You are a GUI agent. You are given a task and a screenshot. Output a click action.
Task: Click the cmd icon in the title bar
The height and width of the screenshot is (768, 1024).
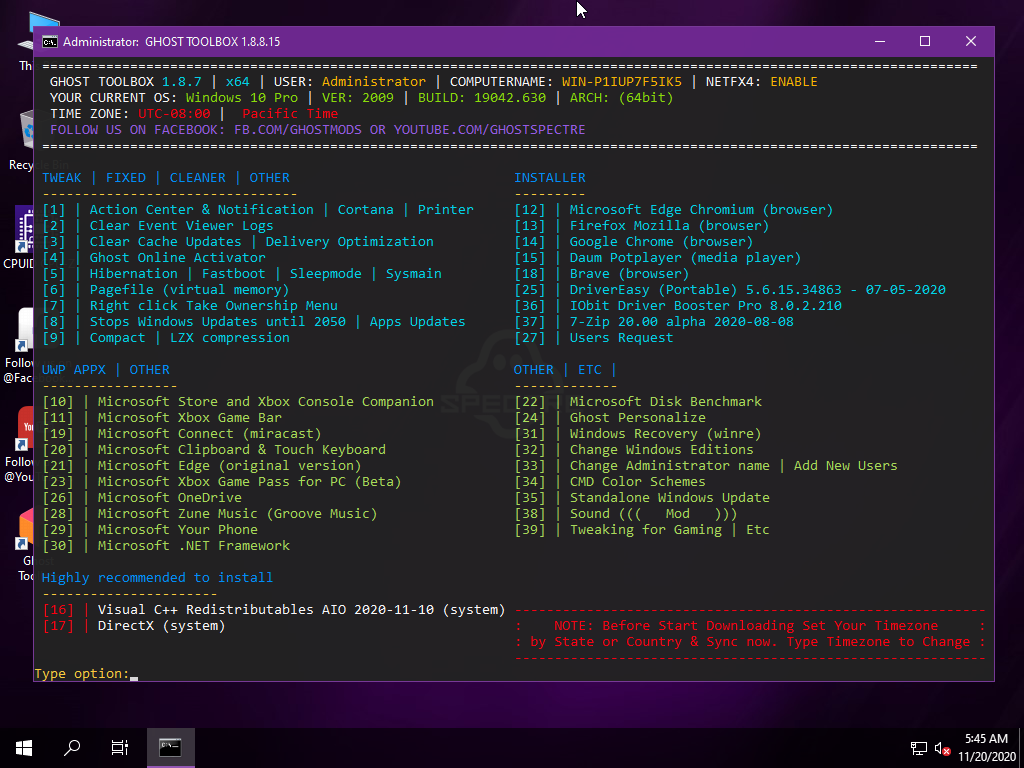(x=50, y=42)
